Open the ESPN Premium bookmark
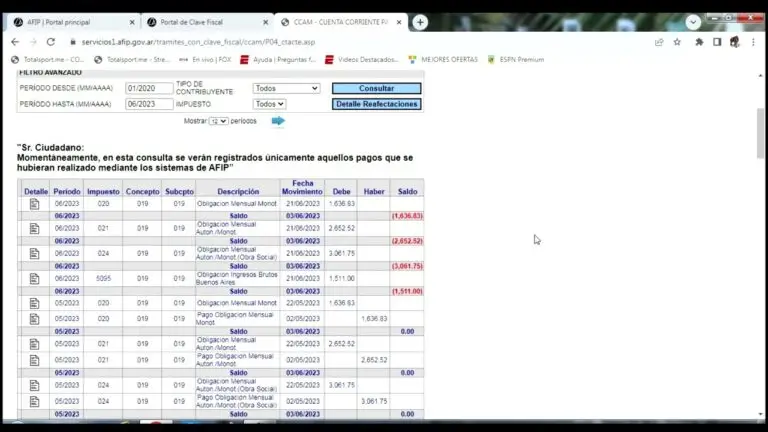 click(x=516, y=60)
